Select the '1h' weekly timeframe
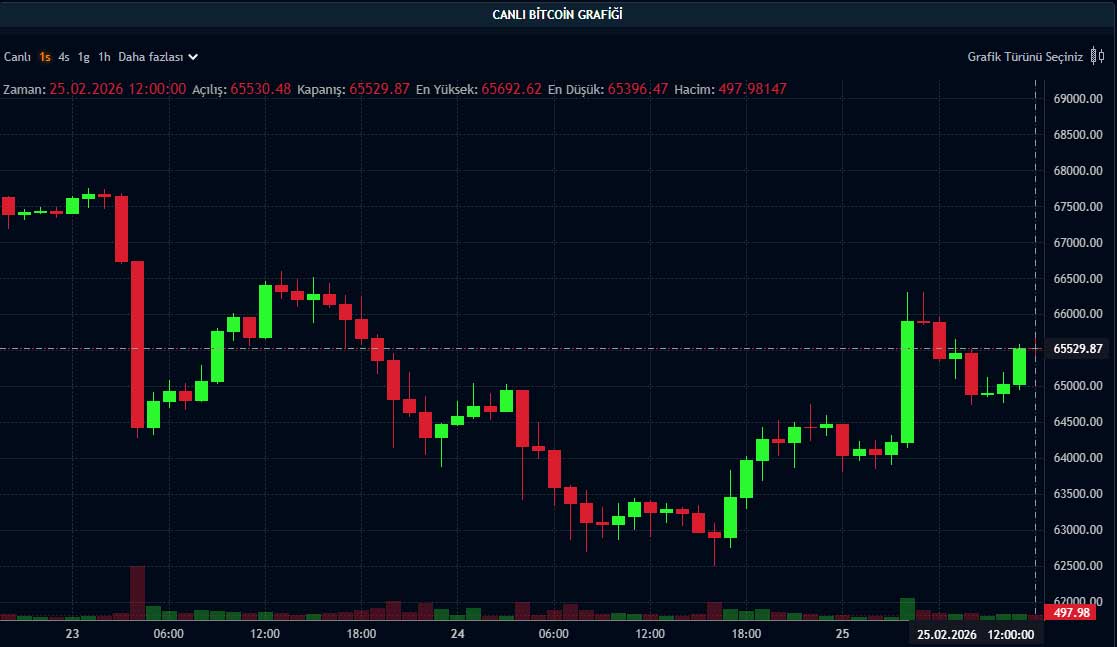This screenshot has height=647, width=1117. pos(104,57)
